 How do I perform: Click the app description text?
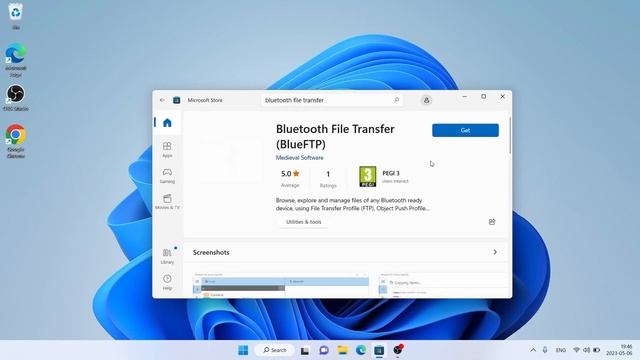pyautogui.click(x=353, y=204)
